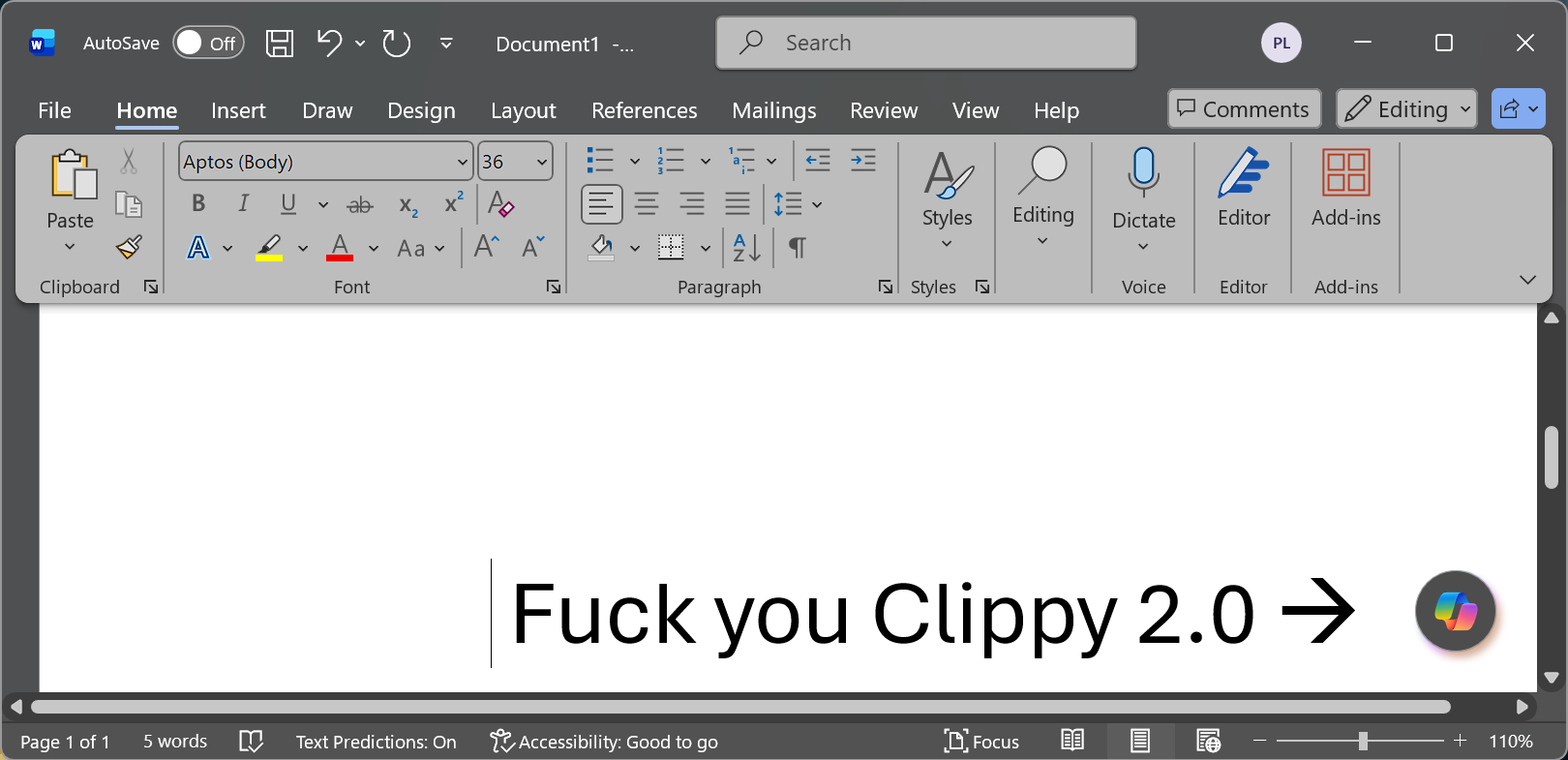Toggle the AutoSave switch
Screen dimensions: 1568x760
(x=208, y=44)
